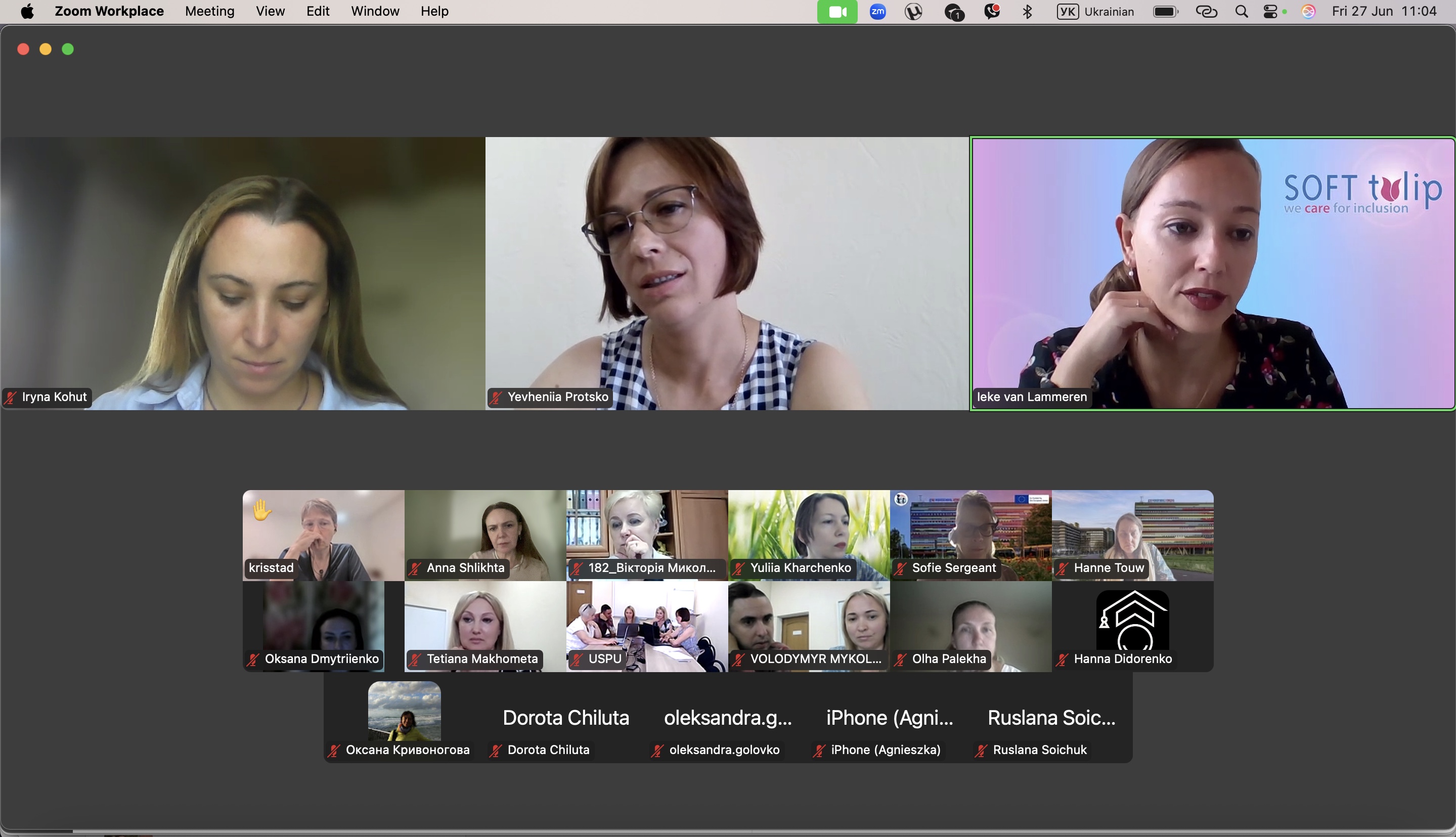Click the Bluetooth status icon
Viewport: 1456px width, 837px height.
point(1028,12)
